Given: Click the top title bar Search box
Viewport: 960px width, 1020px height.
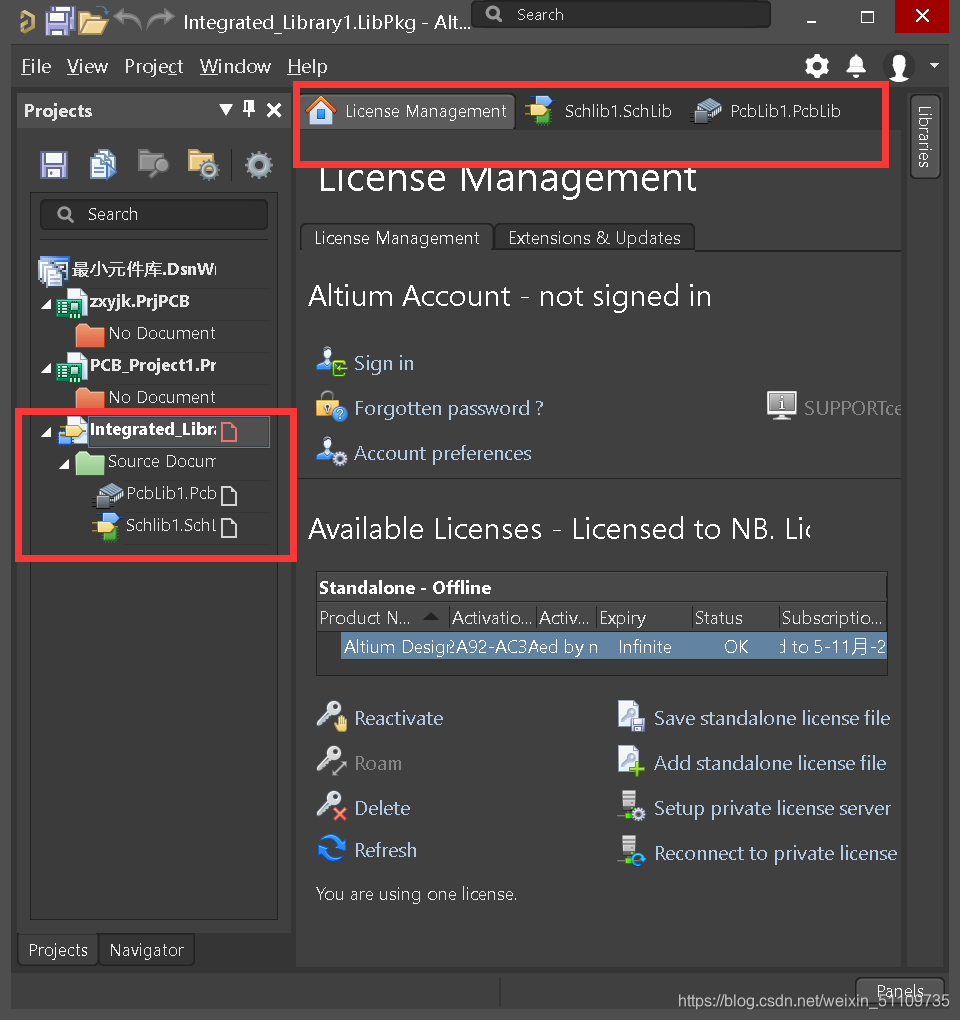Looking at the screenshot, I should tap(620, 14).
